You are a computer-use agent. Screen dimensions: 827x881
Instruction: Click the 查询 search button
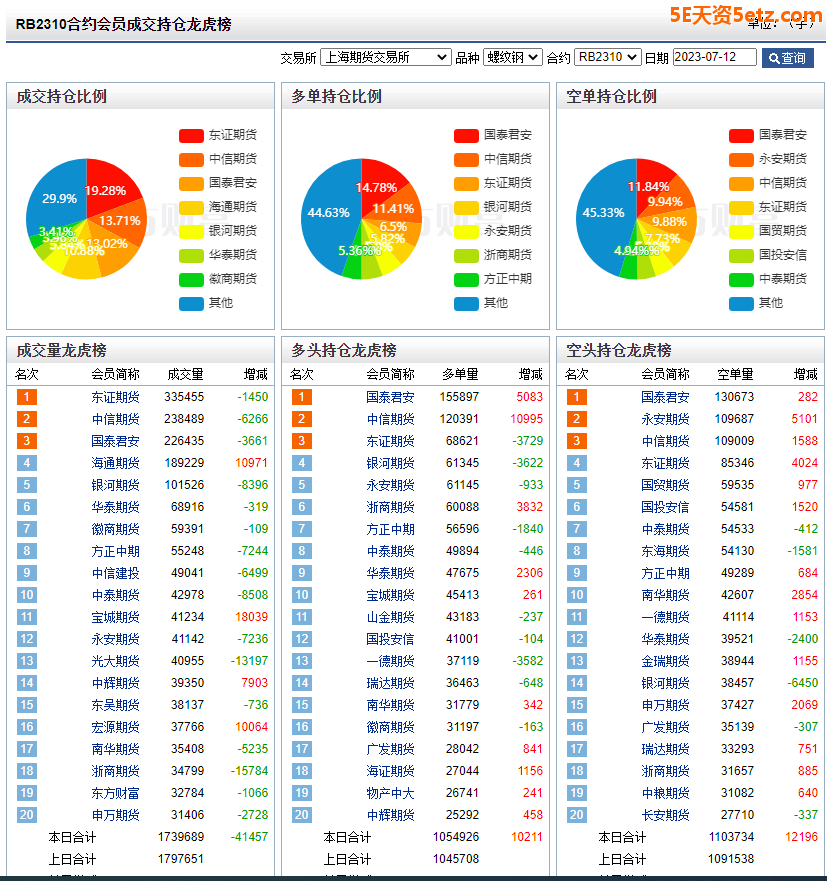[787, 58]
